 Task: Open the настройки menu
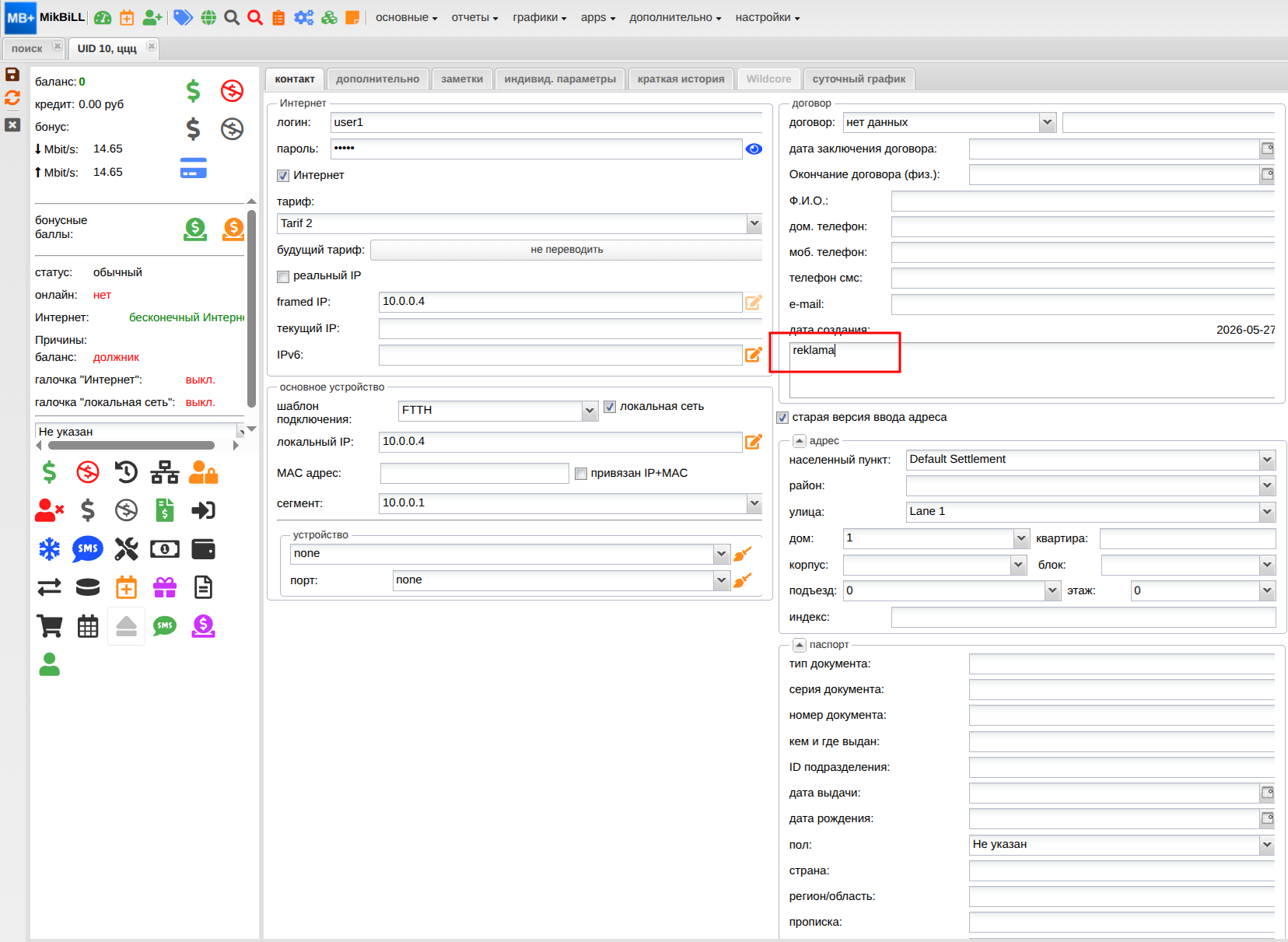[767, 17]
